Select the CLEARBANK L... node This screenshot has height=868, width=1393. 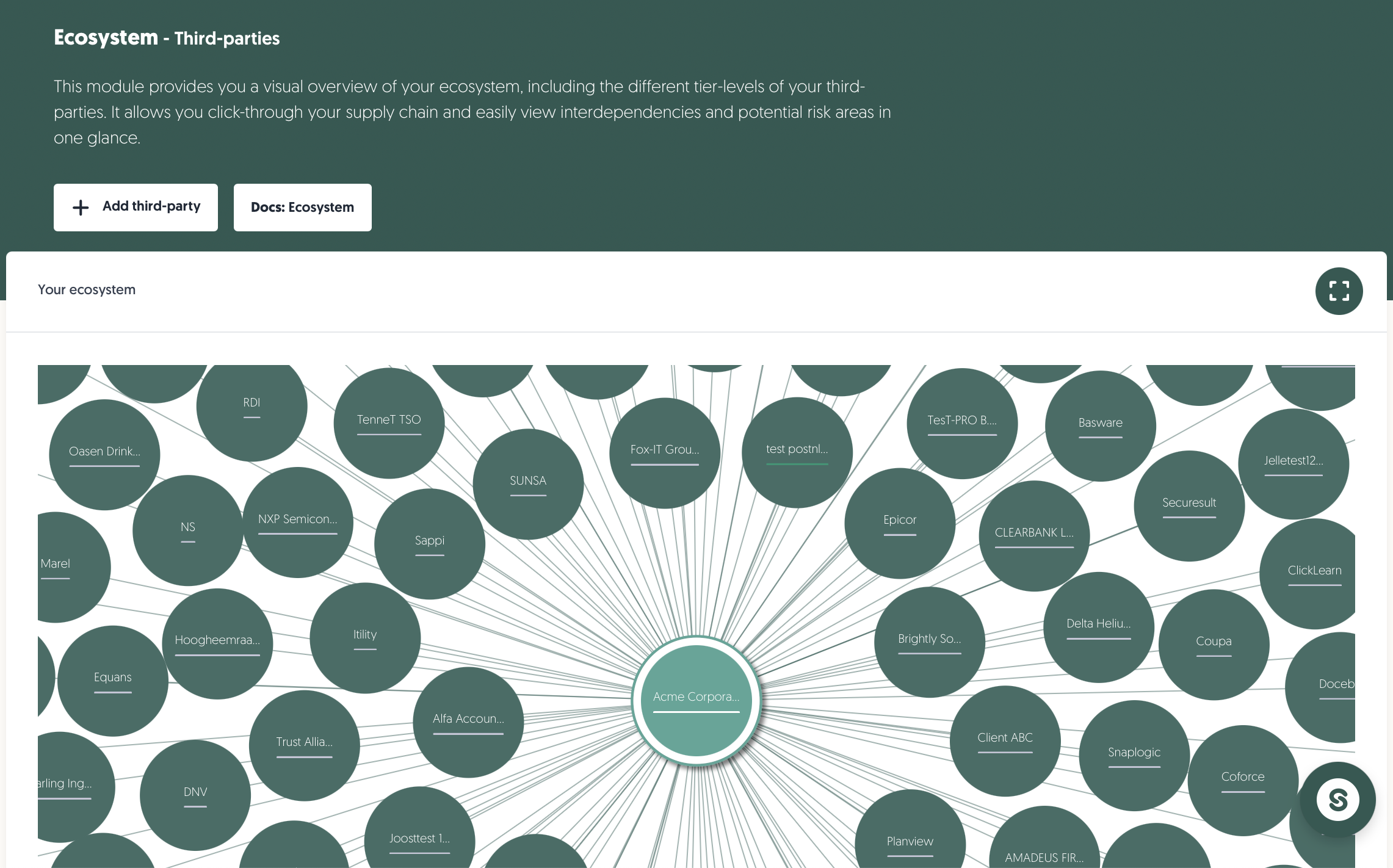coord(1034,536)
